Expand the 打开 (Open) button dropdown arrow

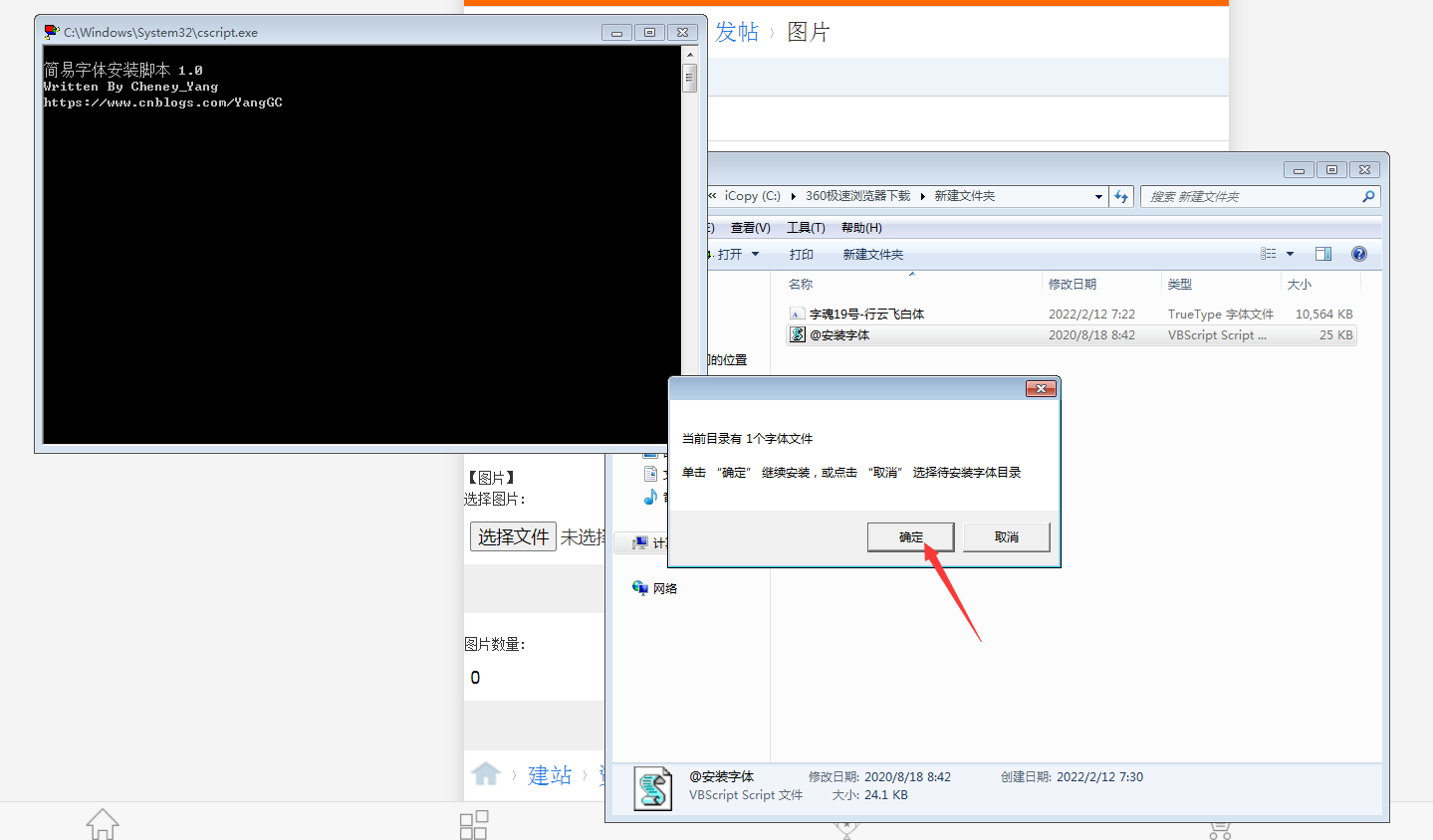(x=757, y=254)
